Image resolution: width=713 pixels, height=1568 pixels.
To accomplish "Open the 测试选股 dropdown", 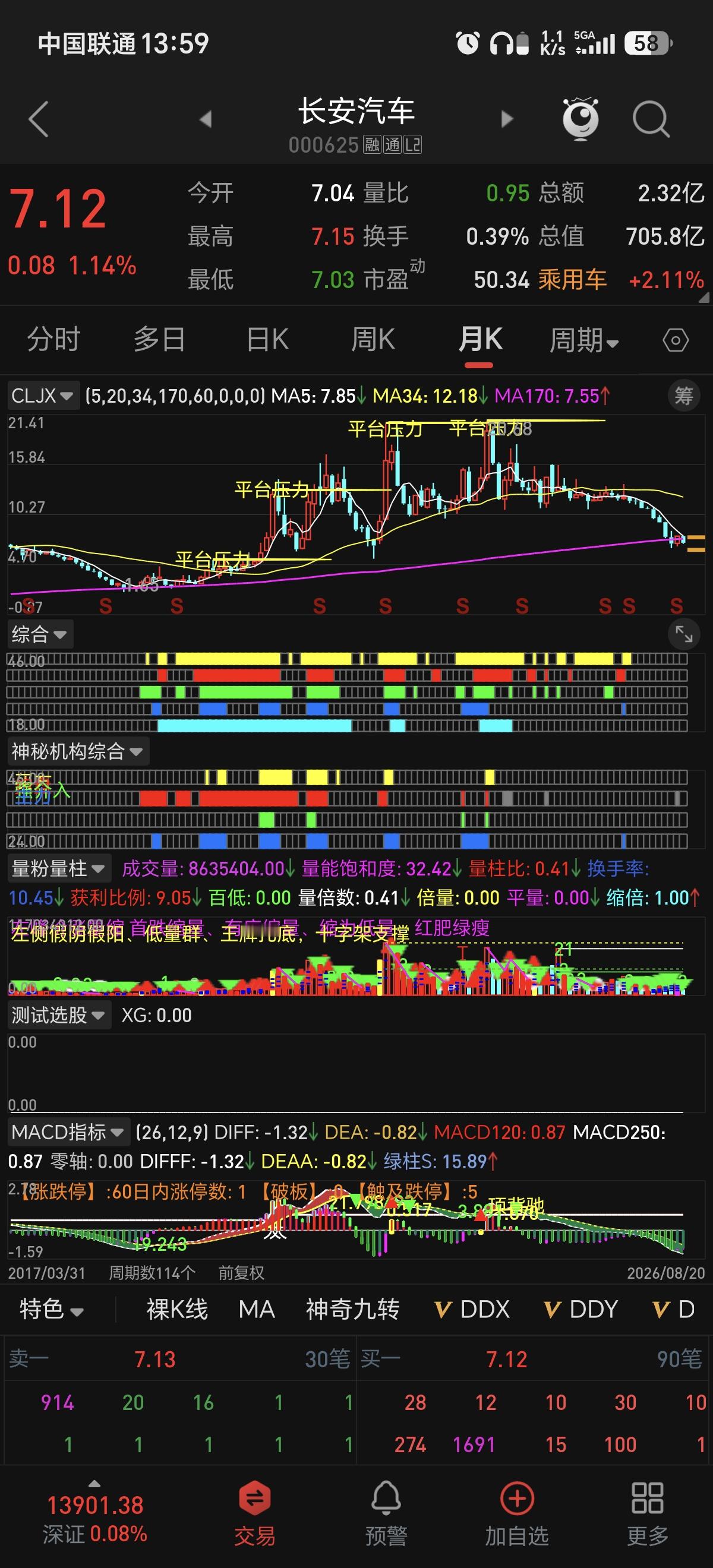I will tap(59, 1014).
